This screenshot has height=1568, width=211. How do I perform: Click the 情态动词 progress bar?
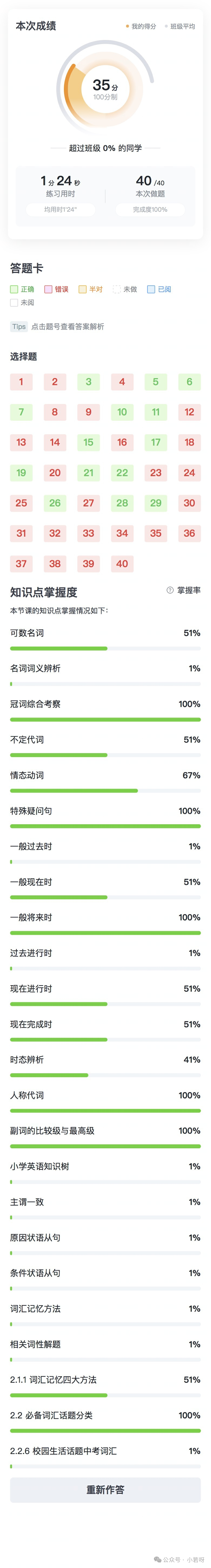pos(105,791)
